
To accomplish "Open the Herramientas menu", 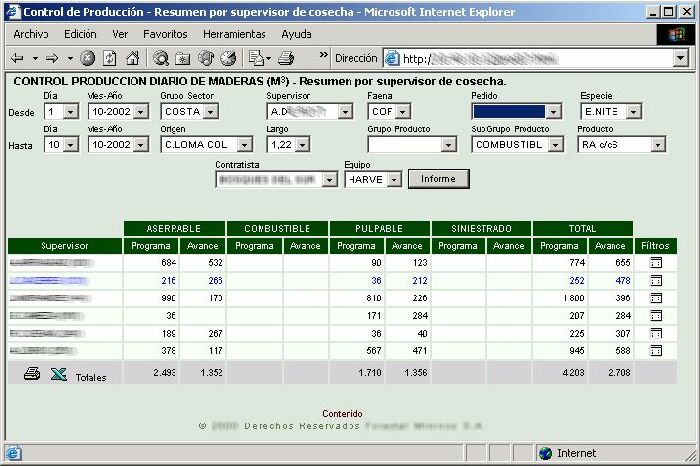I will pyautogui.click(x=233, y=34).
